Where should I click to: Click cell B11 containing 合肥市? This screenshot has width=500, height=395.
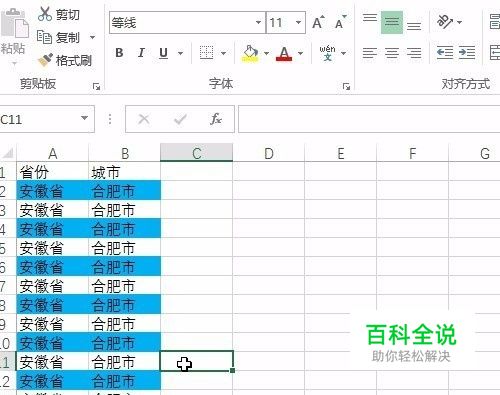click(x=125, y=362)
